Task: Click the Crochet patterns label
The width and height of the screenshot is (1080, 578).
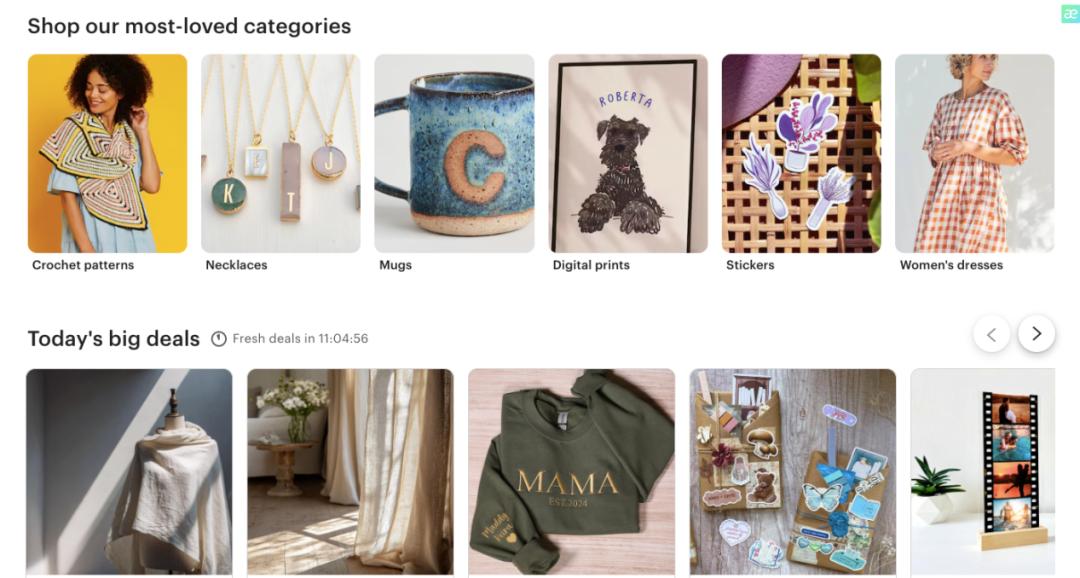Action: click(83, 265)
